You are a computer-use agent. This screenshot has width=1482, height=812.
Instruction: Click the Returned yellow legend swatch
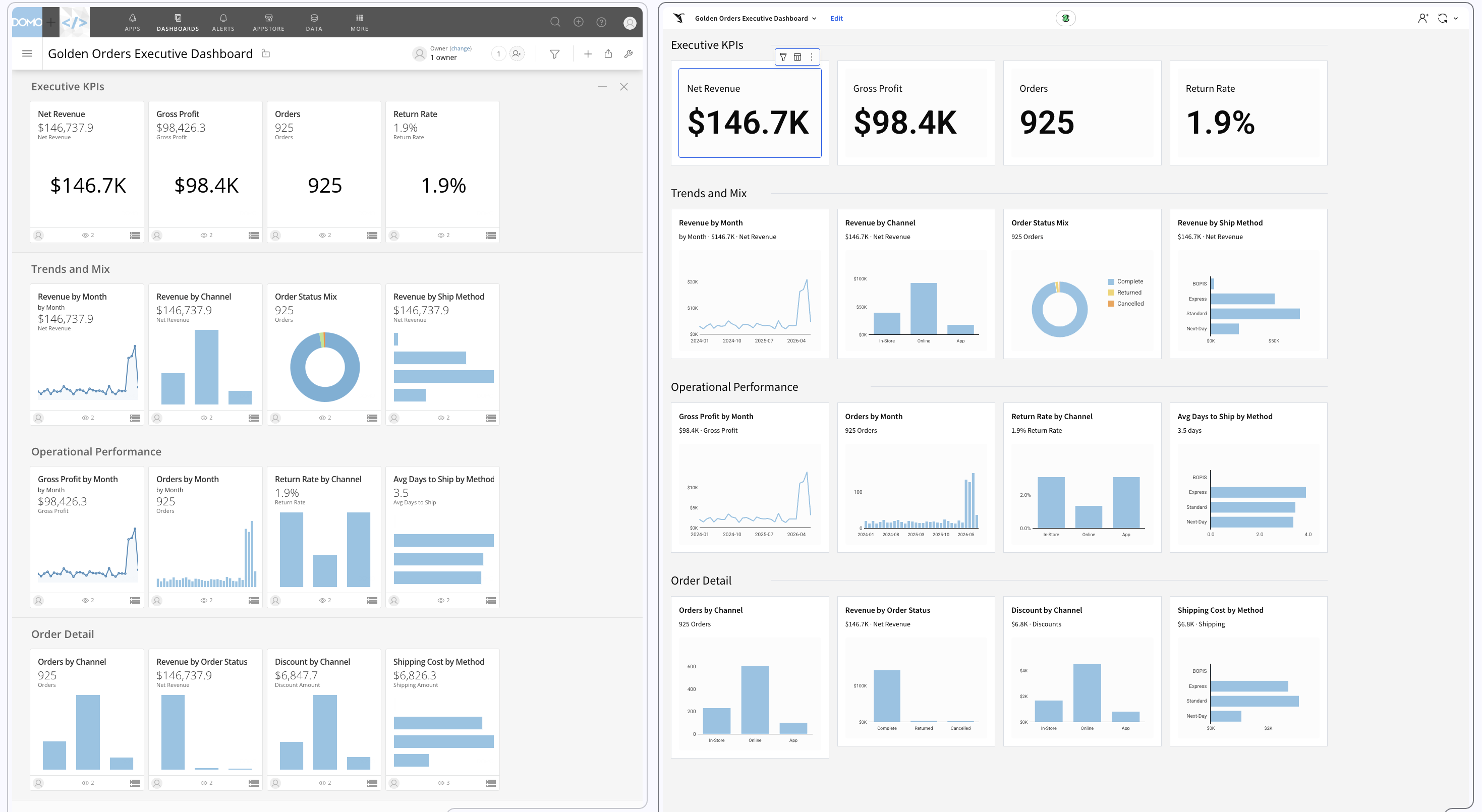click(1112, 293)
